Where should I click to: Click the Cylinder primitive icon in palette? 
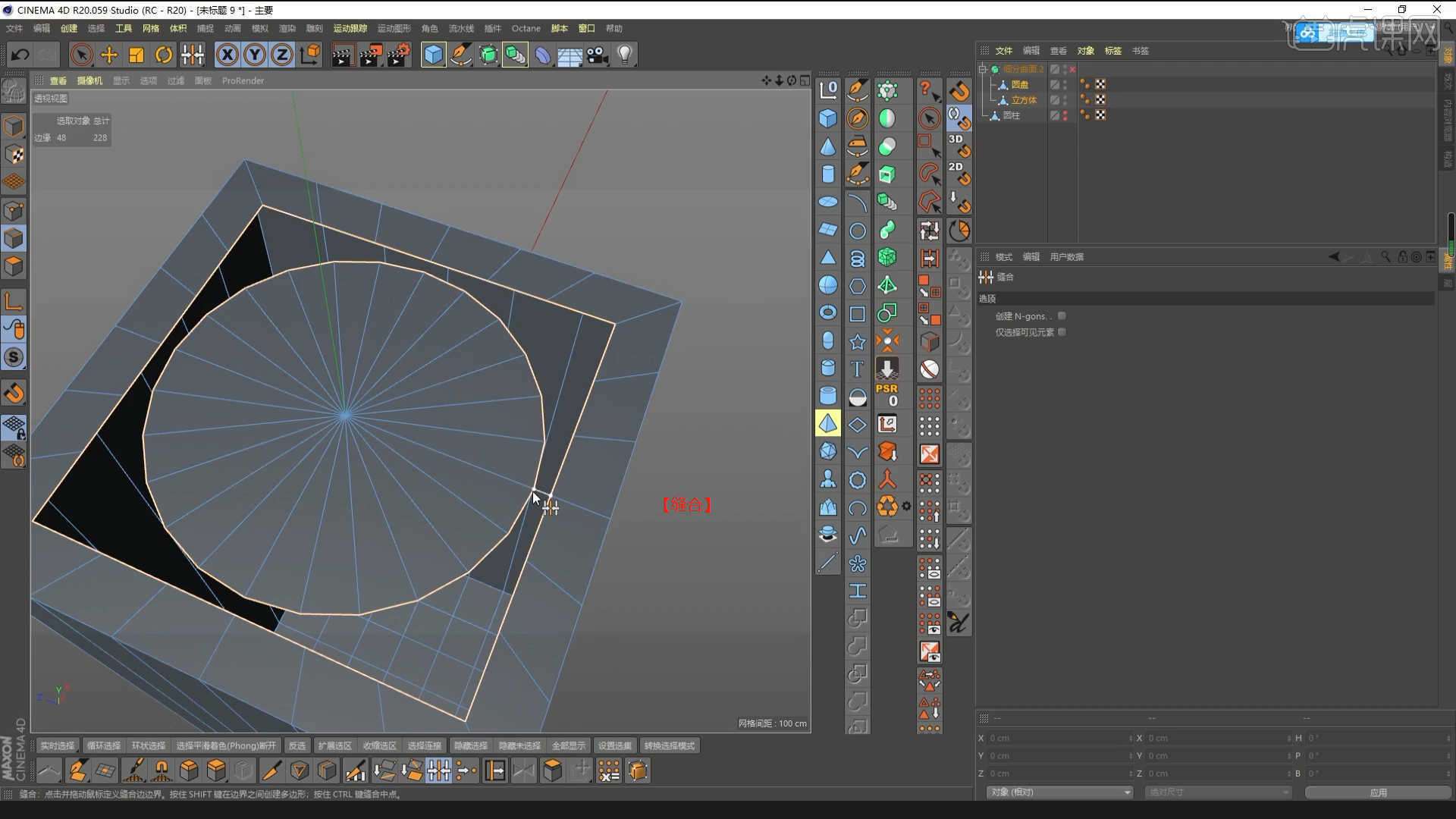click(x=828, y=174)
